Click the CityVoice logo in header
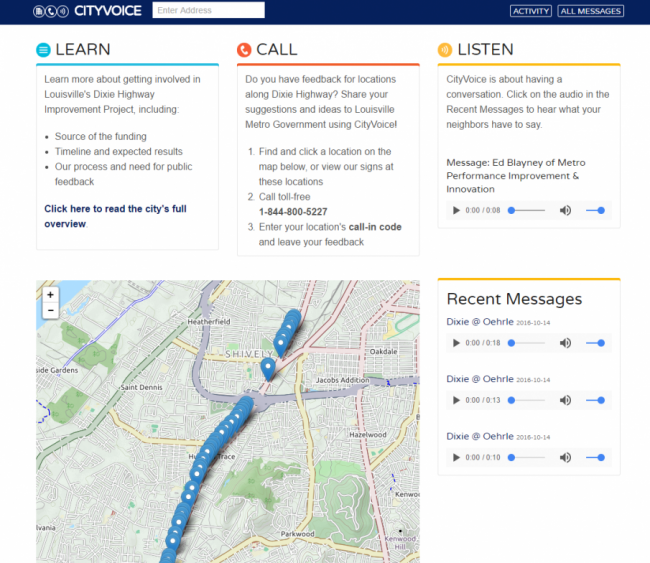Screen dimensions: 650x563 87,11
